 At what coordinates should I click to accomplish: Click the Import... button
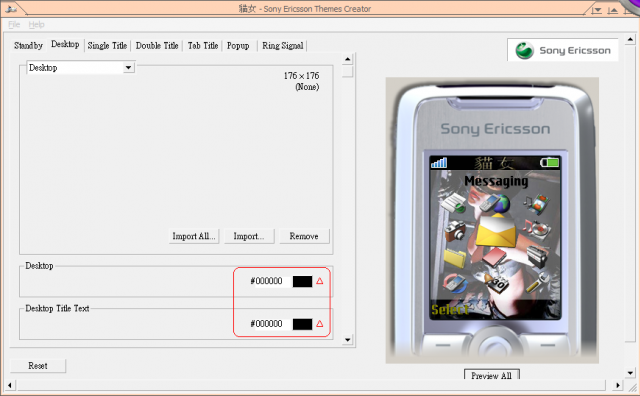249,236
